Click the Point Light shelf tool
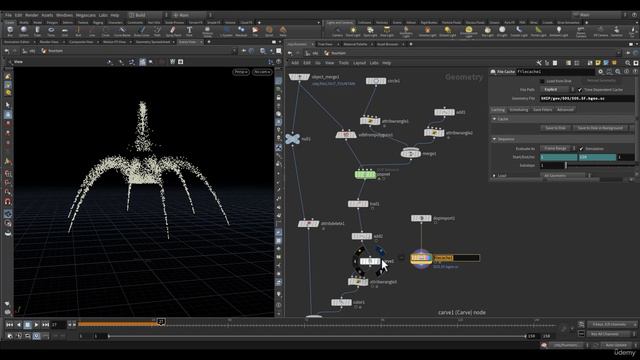640x360 pixels. [353, 31]
